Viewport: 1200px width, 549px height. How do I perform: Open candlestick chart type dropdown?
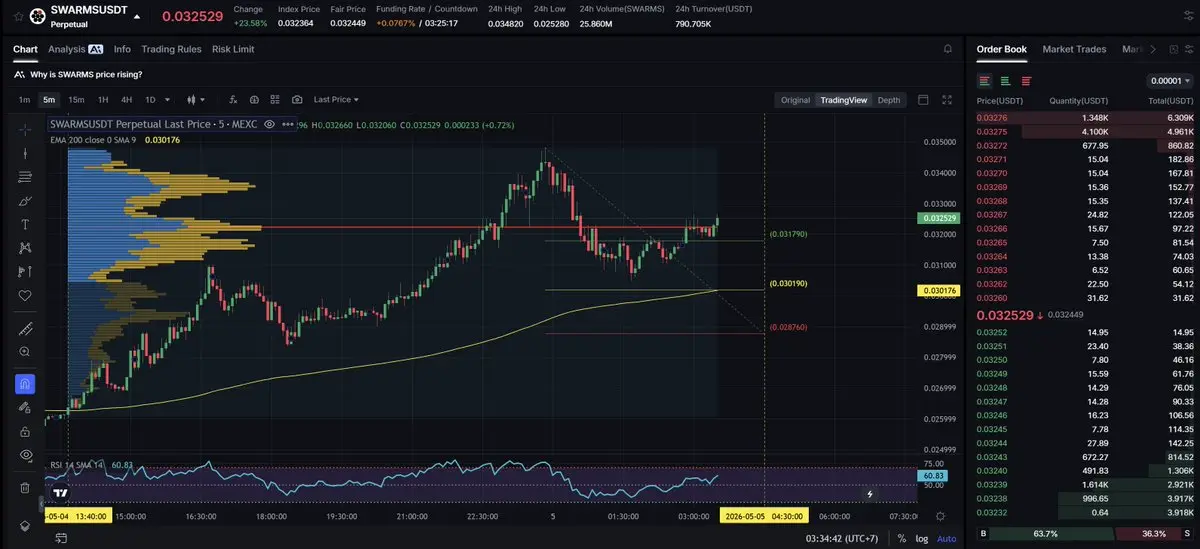click(x=196, y=100)
